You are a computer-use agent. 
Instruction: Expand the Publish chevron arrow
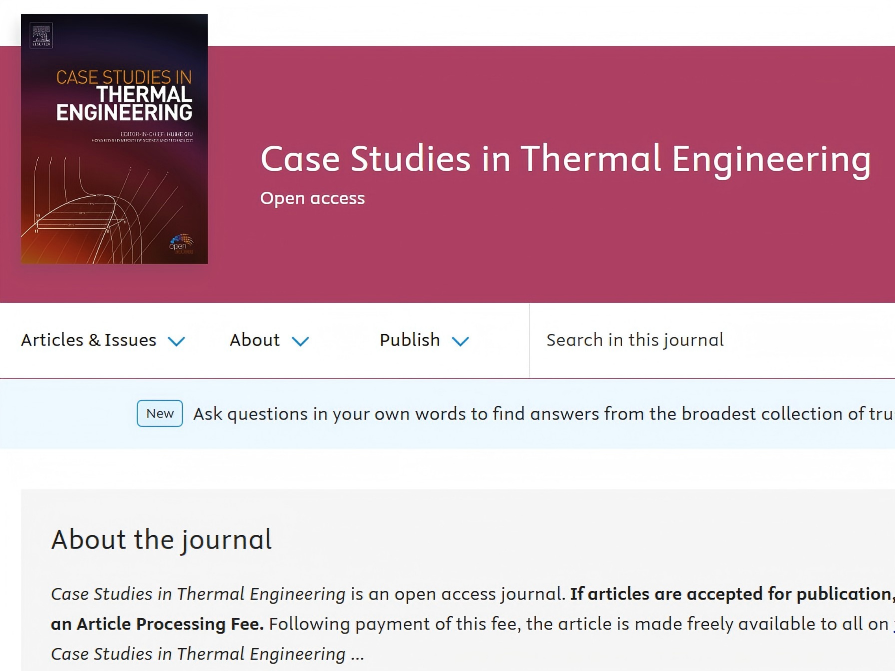coord(460,341)
